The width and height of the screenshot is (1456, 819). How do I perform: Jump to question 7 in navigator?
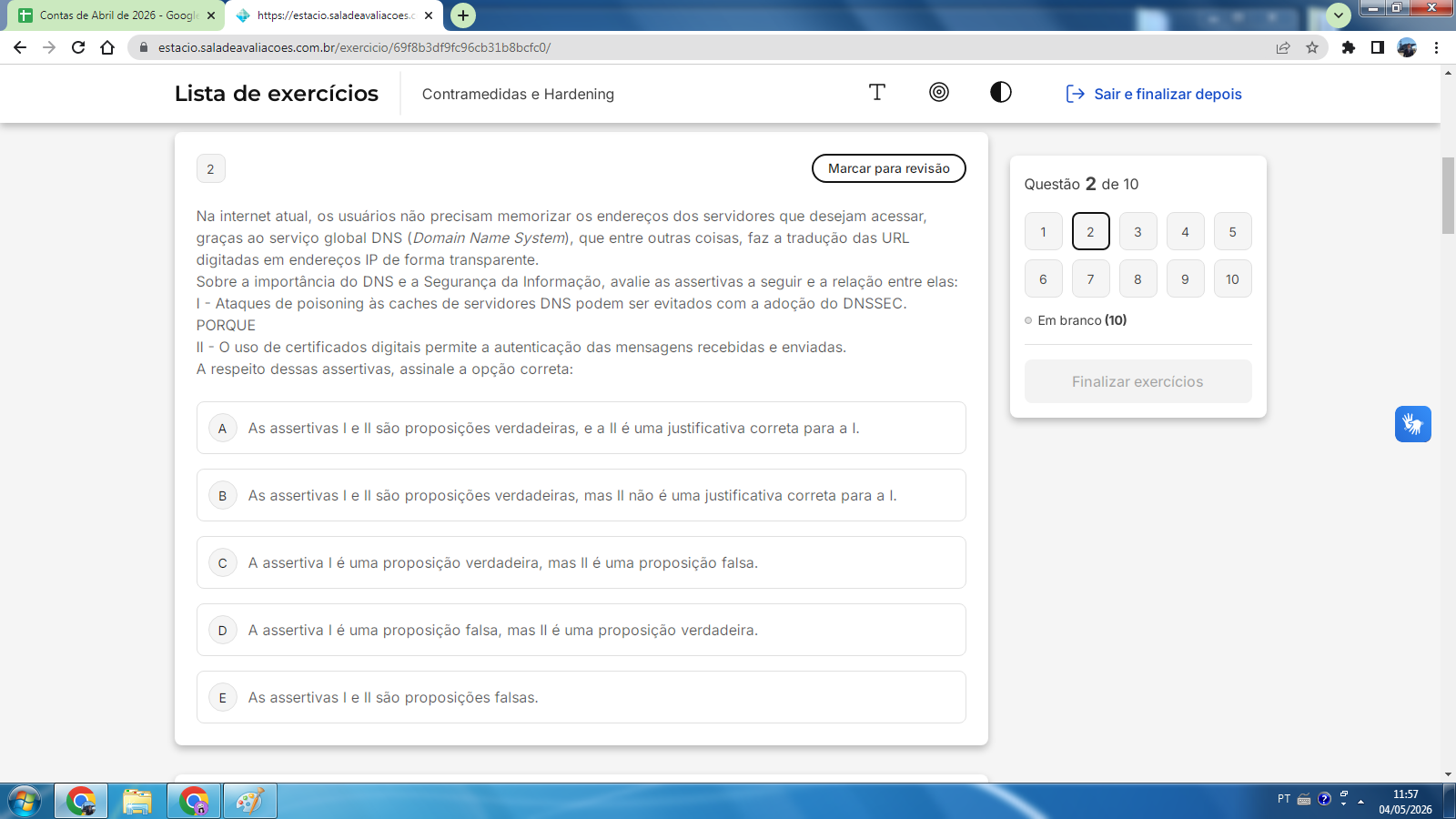click(1090, 278)
